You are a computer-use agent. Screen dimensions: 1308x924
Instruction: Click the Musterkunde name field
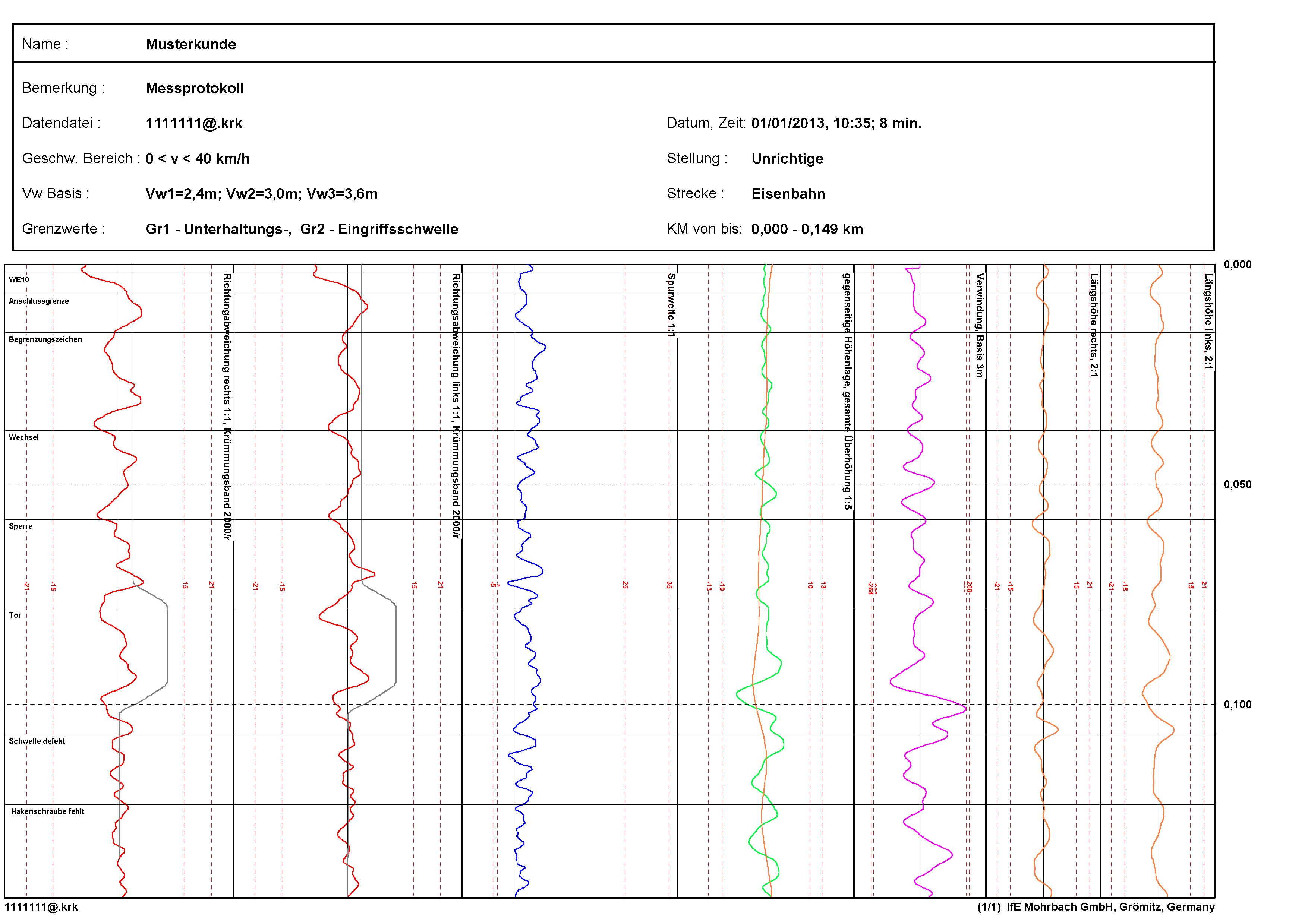coord(191,44)
